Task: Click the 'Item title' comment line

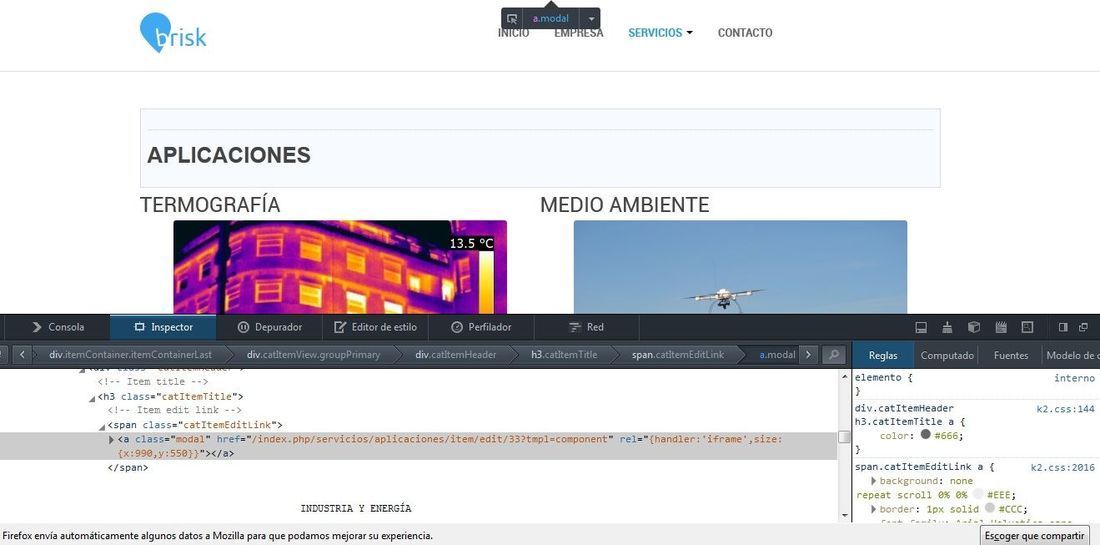Action: 152,382
